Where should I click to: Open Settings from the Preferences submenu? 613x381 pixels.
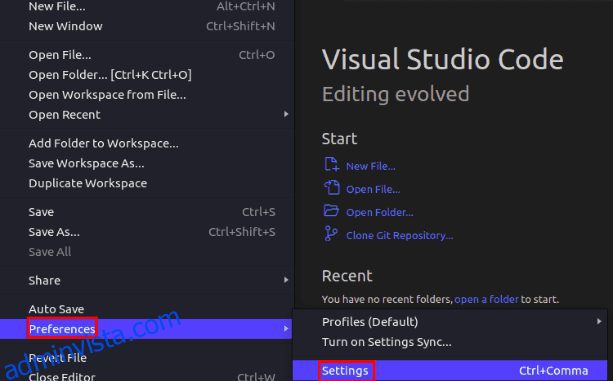tap(450, 370)
